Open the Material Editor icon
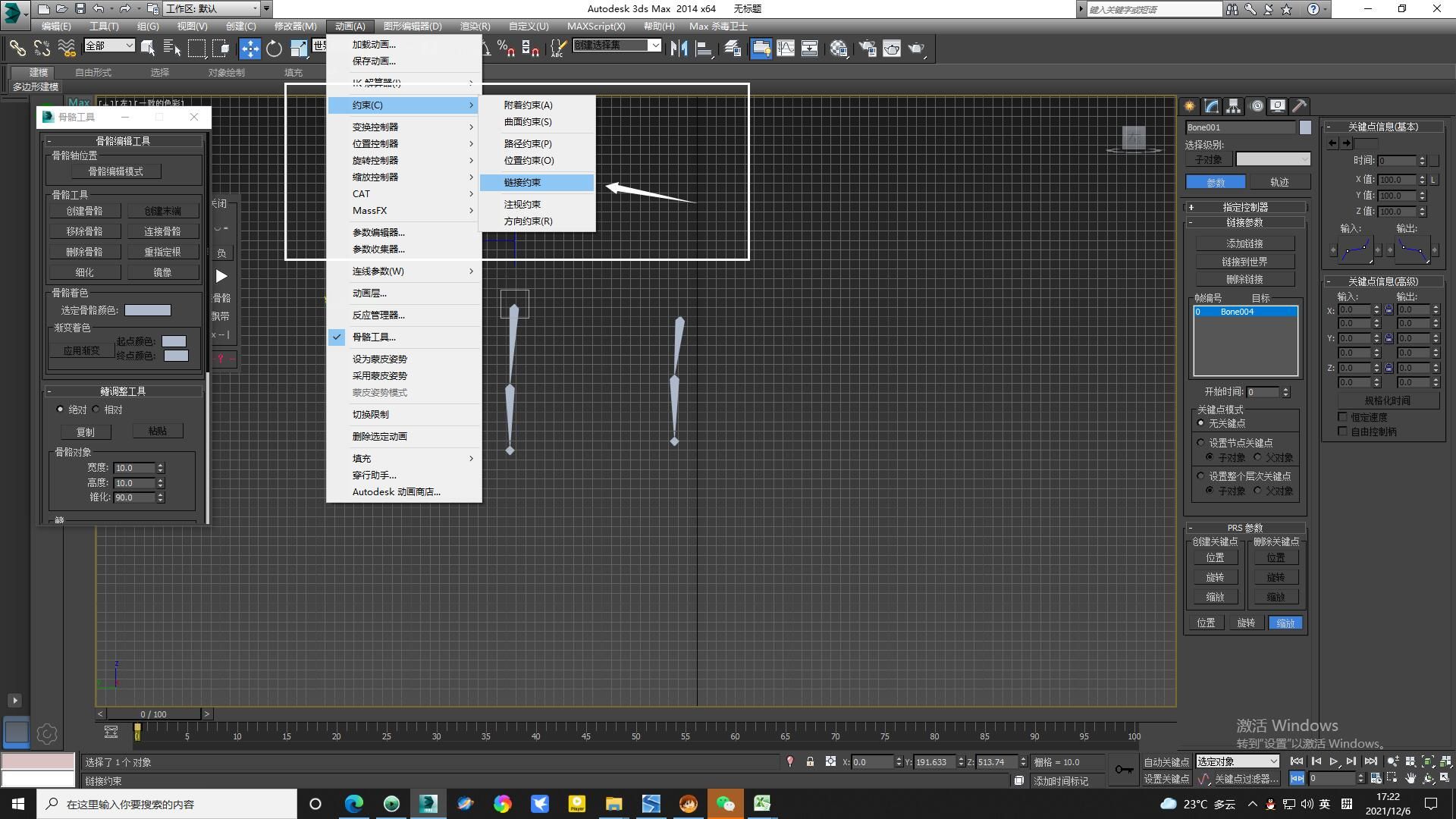The height and width of the screenshot is (819, 1456). 839,49
